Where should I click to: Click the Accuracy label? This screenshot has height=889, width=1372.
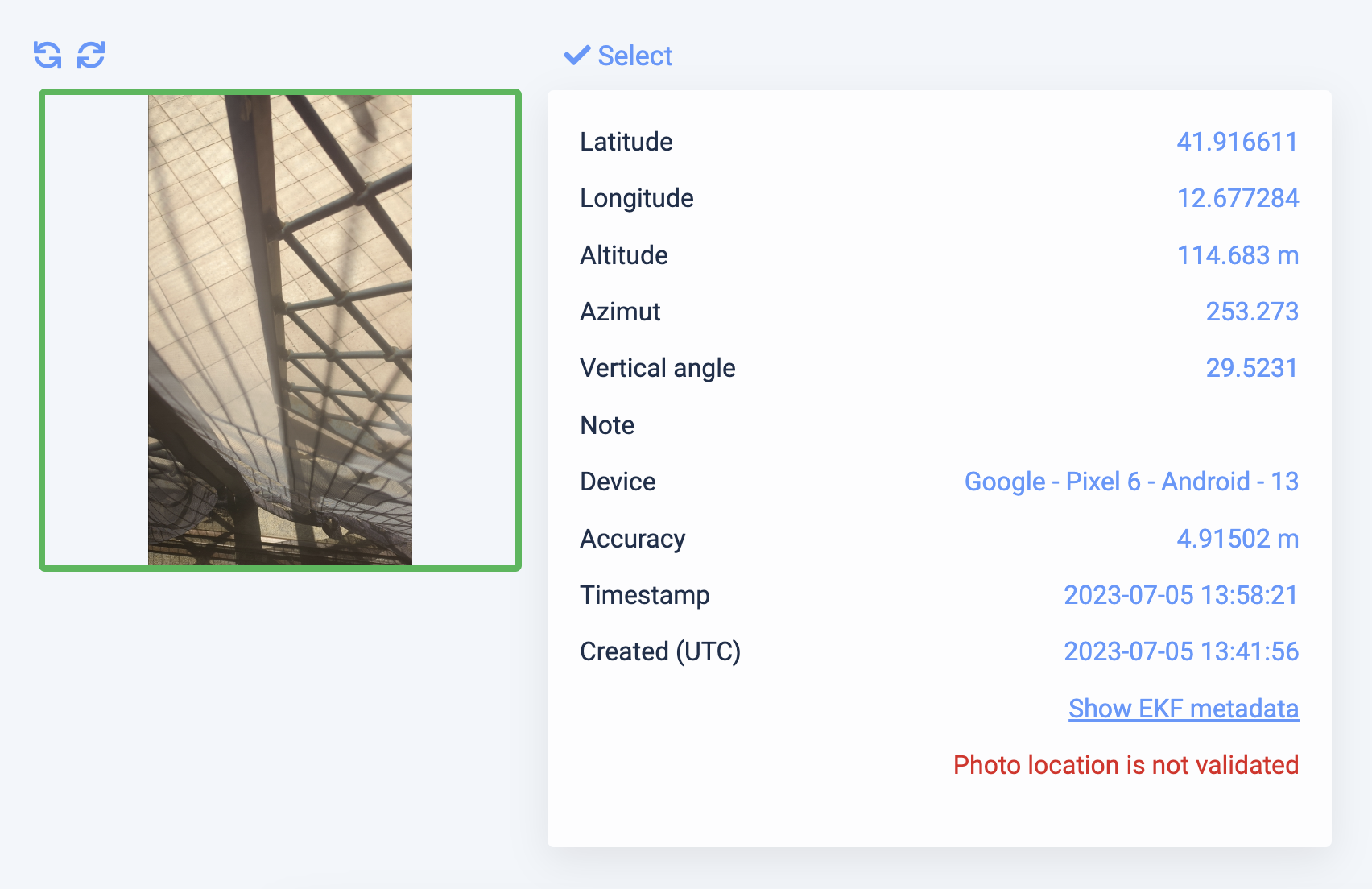coord(633,539)
